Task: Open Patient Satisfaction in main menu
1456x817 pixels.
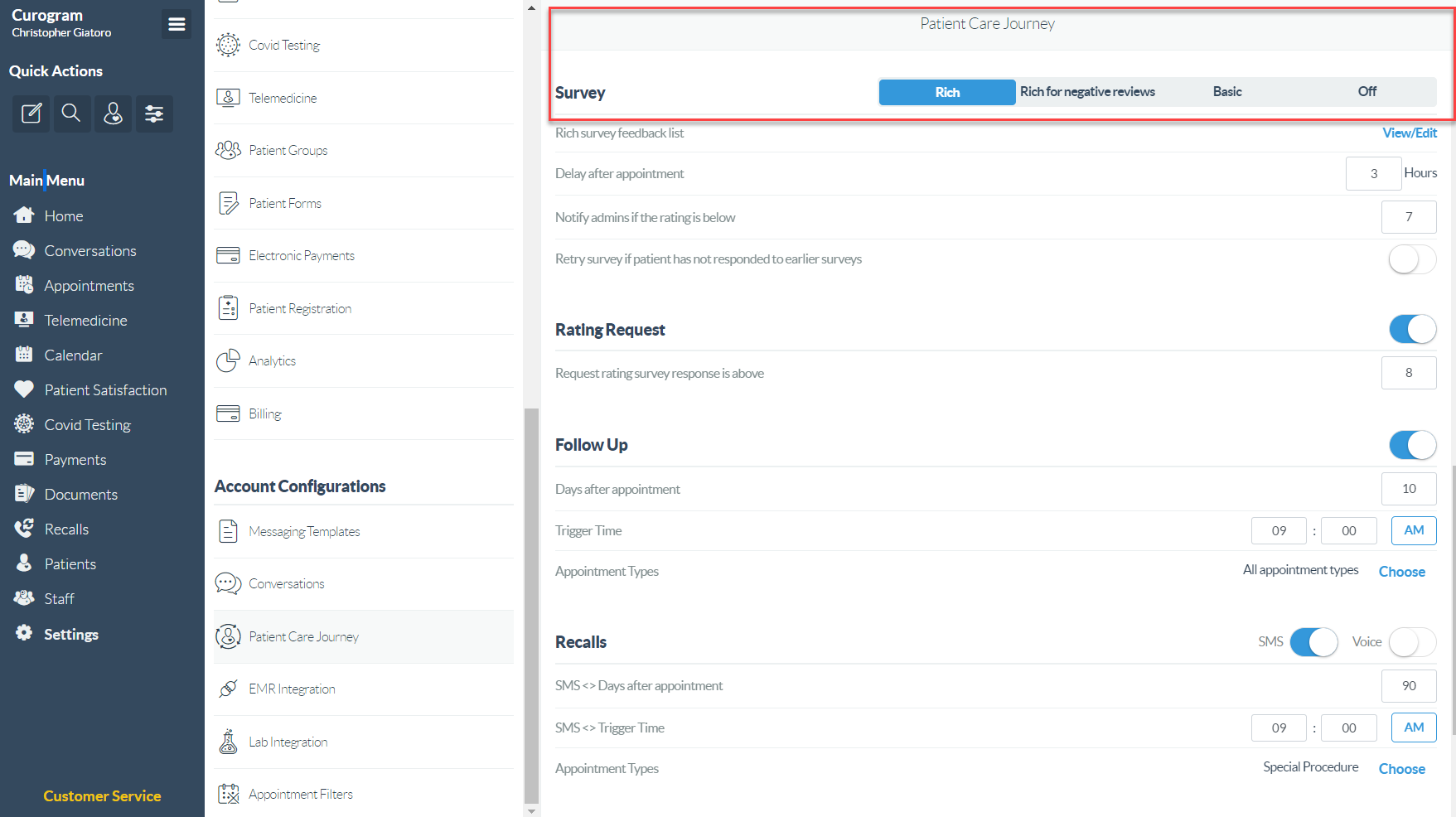Action: tap(105, 390)
